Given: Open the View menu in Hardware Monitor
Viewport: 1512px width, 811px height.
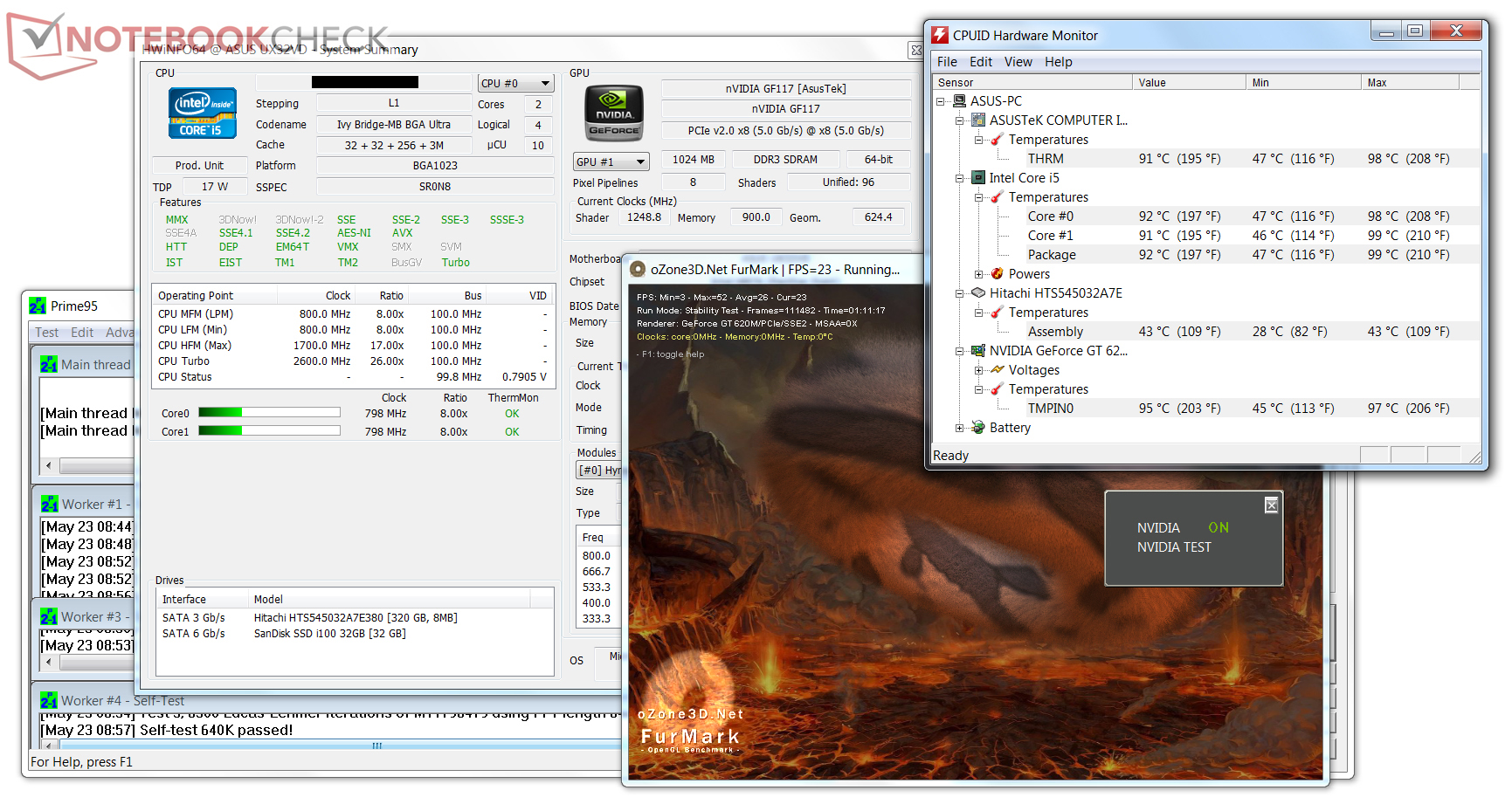Looking at the screenshot, I should click(x=1018, y=62).
